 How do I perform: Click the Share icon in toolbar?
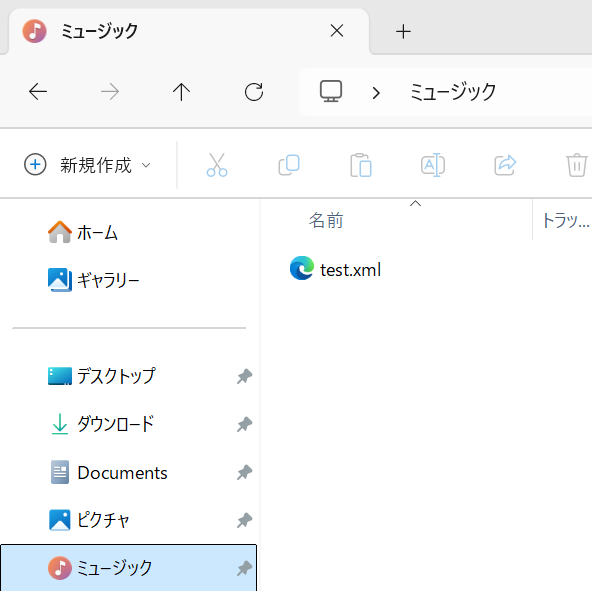pos(505,165)
